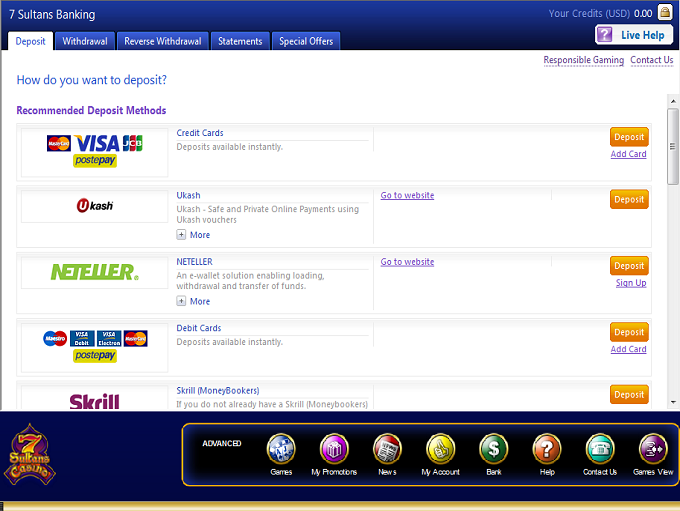Viewport: 680px width, 511px height.
Task: Click the vertical scrollbar thumb
Action: [673, 147]
